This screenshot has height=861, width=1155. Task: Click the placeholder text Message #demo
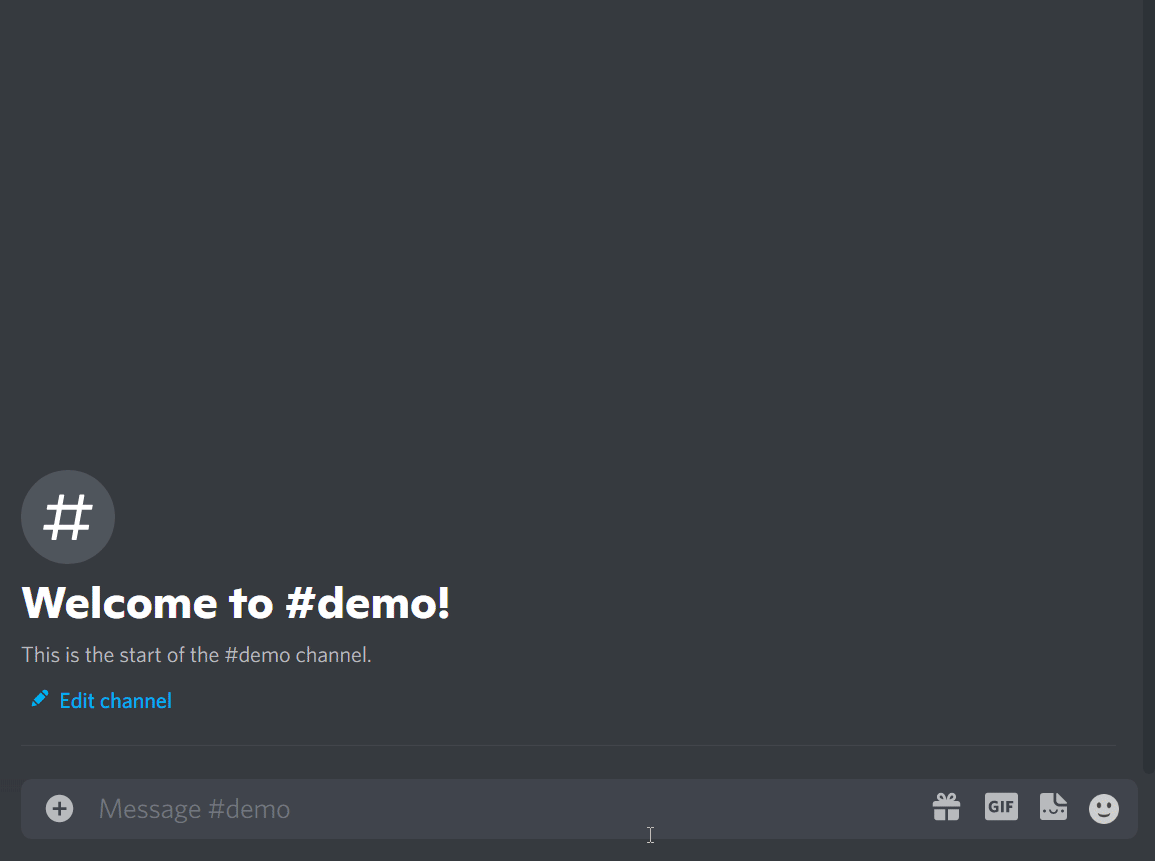[x=194, y=809]
